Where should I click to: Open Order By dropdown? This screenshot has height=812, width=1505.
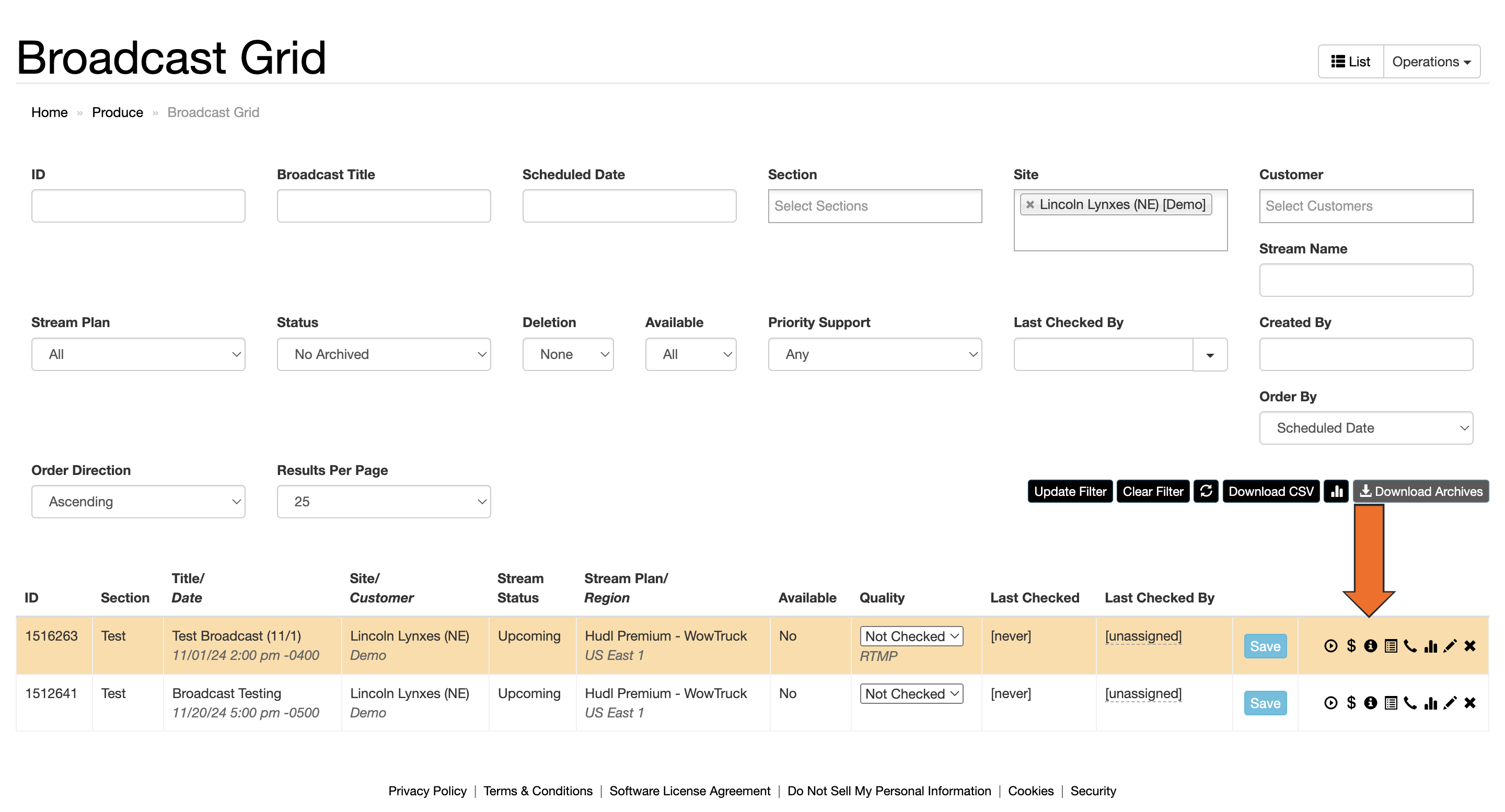click(x=1366, y=428)
